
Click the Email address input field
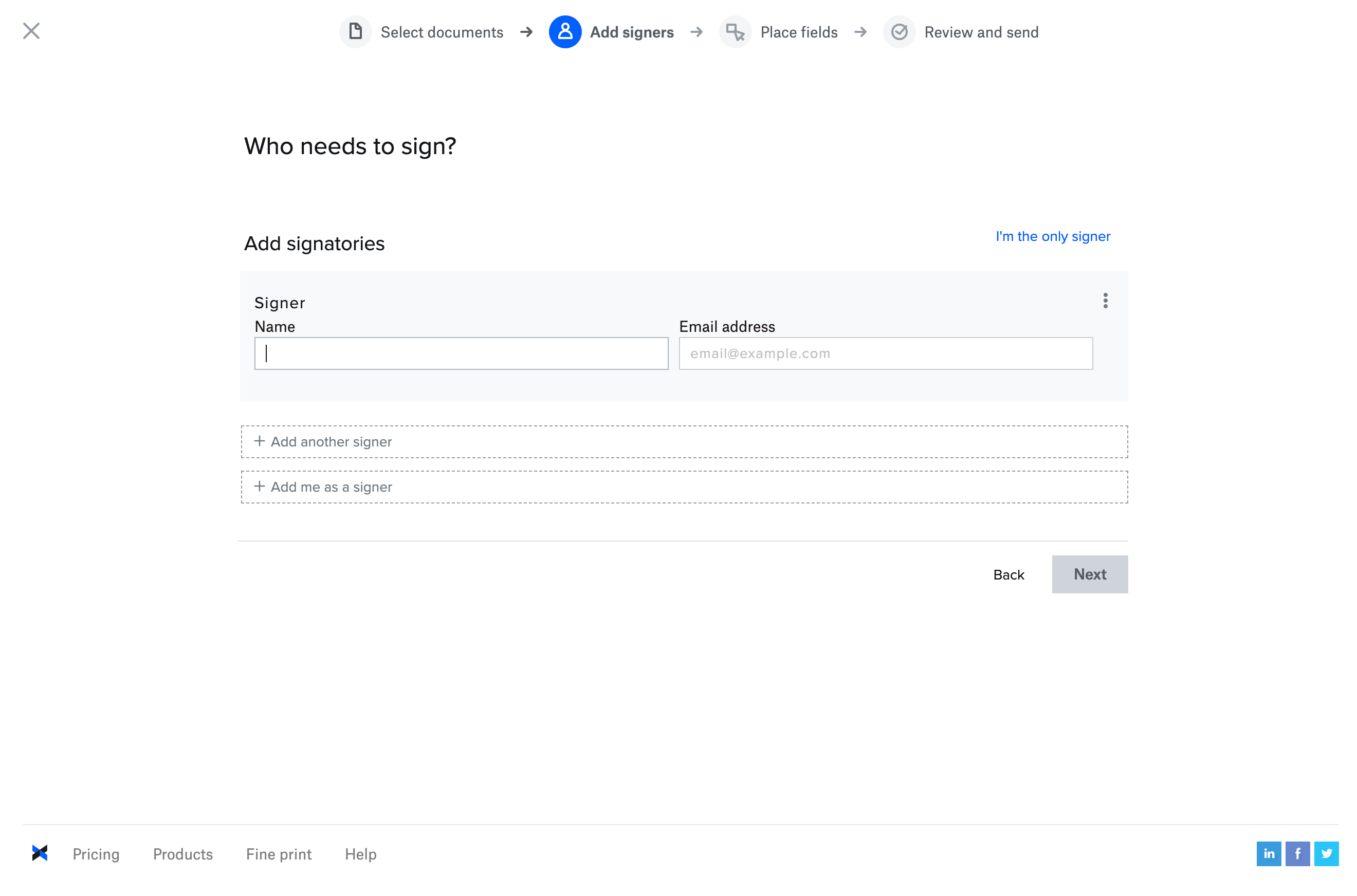pos(885,353)
